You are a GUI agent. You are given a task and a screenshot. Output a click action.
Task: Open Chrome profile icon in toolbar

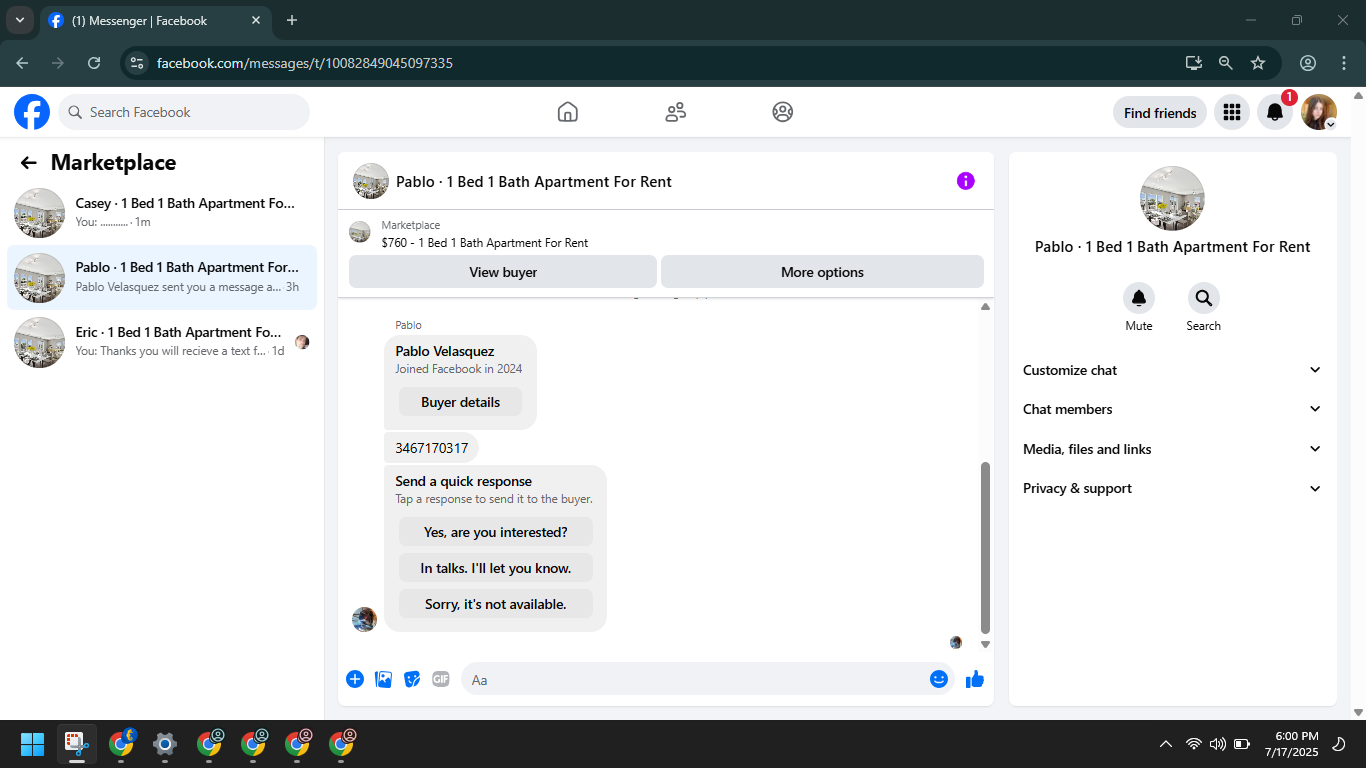click(1308, 63)
